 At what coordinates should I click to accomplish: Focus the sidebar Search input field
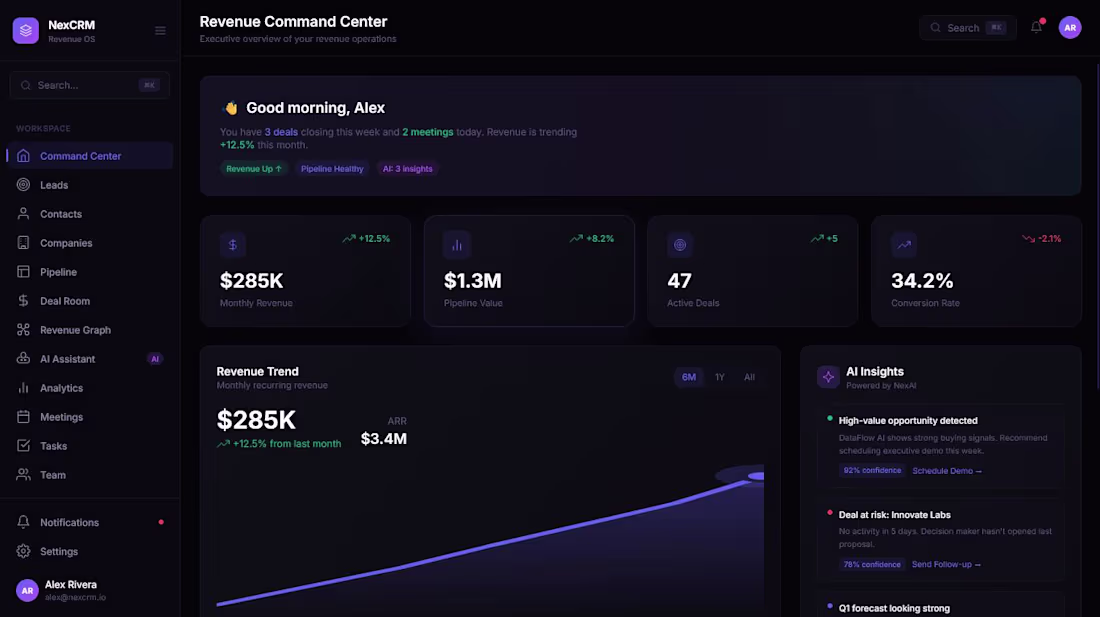(90, 85)
